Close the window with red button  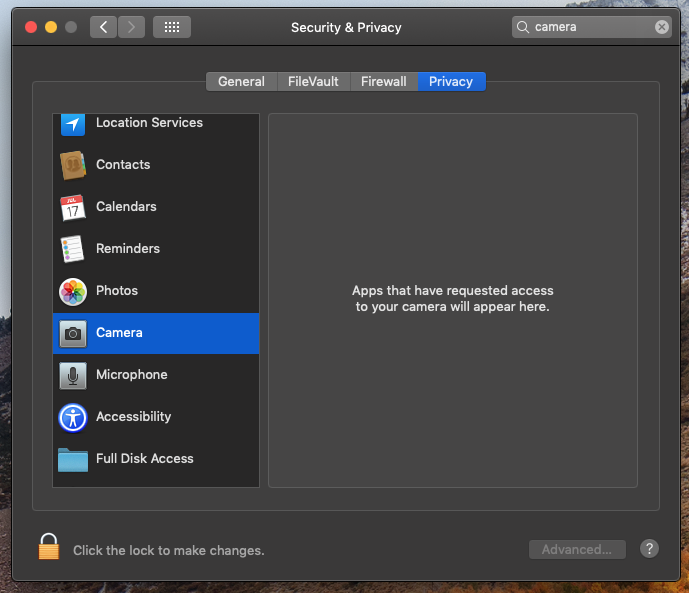tap(31, 27)
